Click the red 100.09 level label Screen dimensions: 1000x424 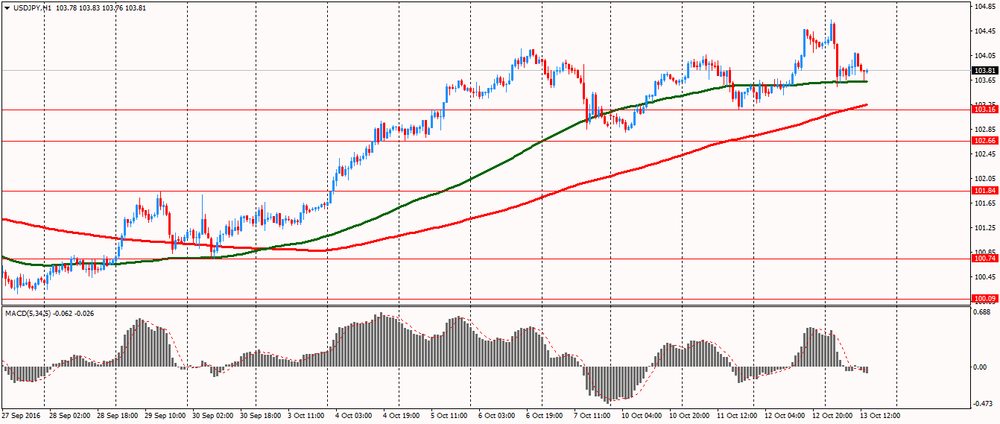pos(983,298)
